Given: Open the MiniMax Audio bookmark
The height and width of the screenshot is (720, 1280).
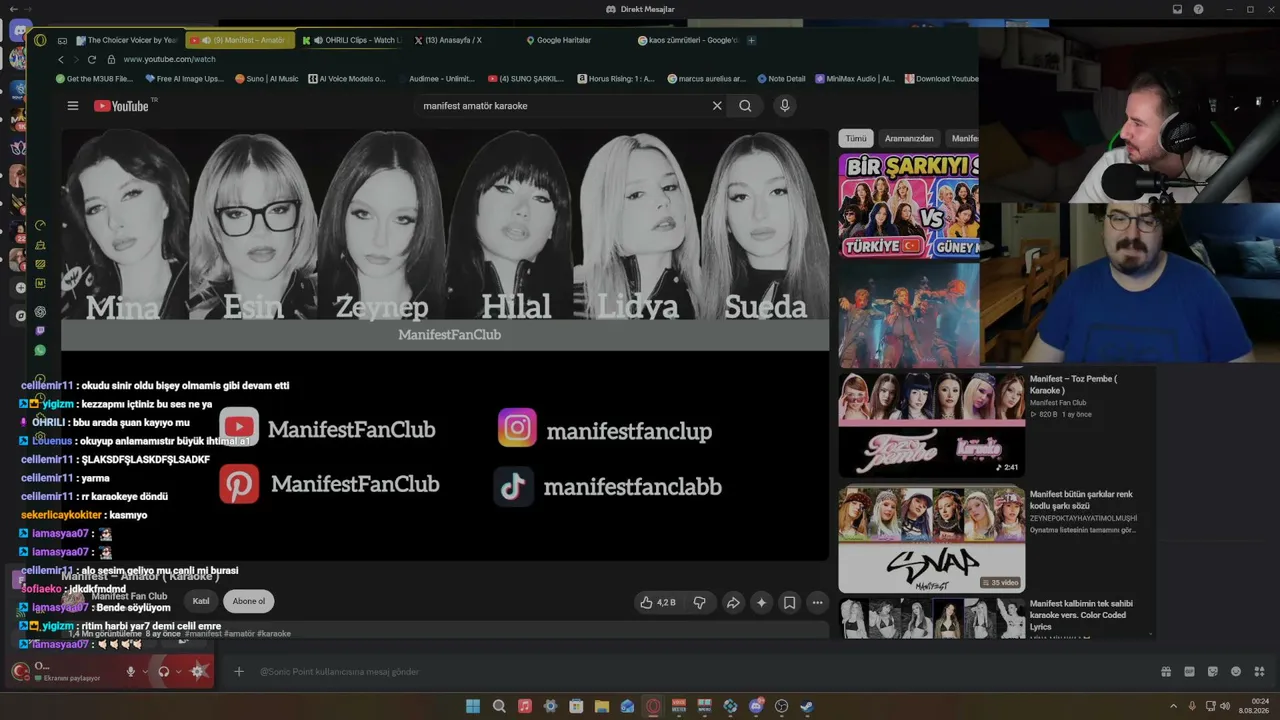Looking at the screenshot, I should tap(855, 79).
